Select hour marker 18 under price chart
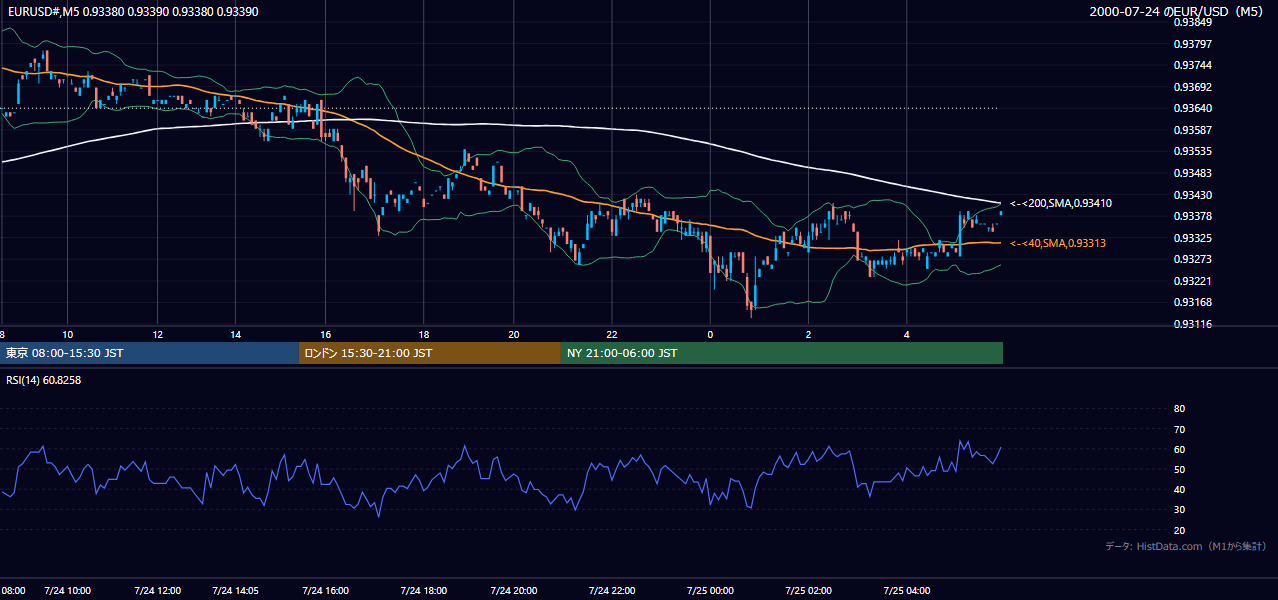The height and width of the screenshot is (600, 1278). click(x=424, y=334)
